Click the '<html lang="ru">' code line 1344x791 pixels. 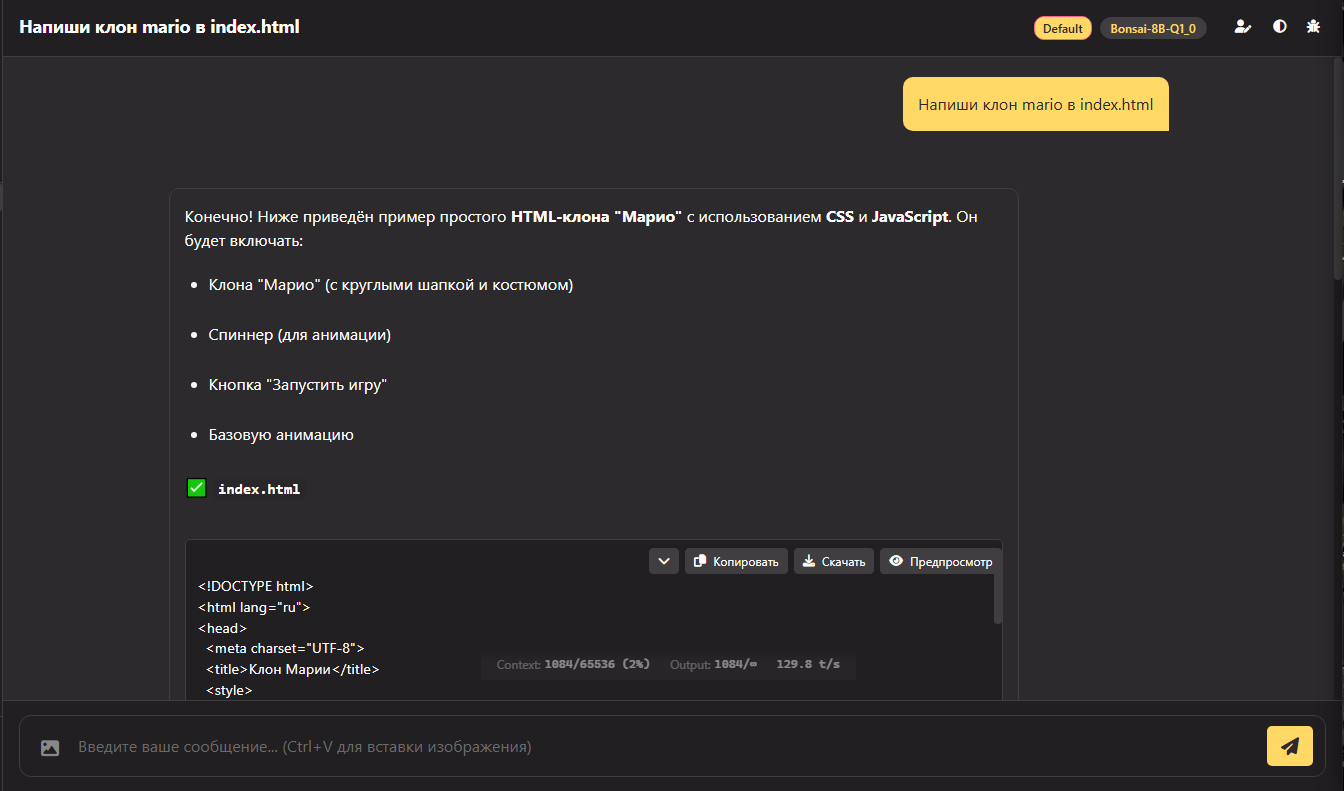(254, 608)
